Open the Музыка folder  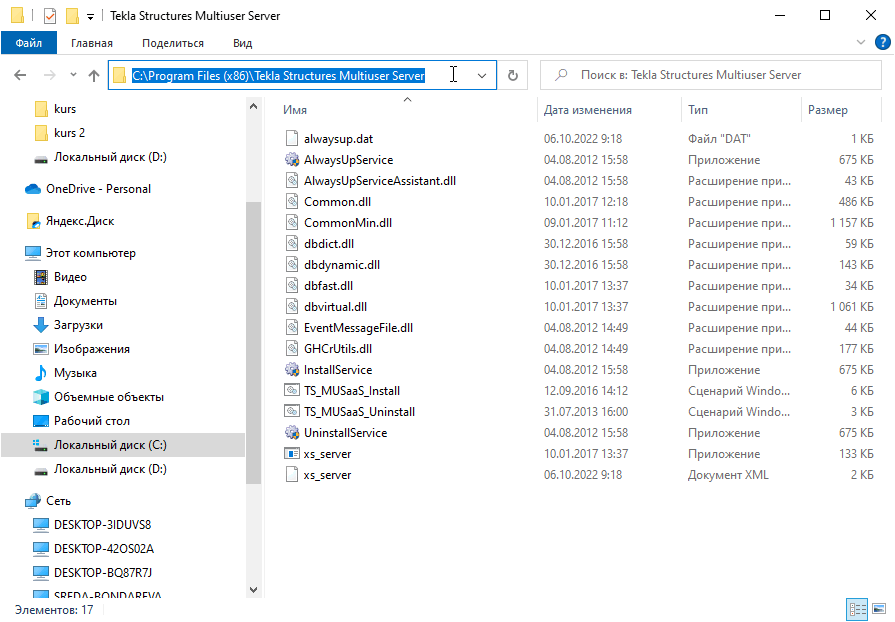[x=75, y=373]
